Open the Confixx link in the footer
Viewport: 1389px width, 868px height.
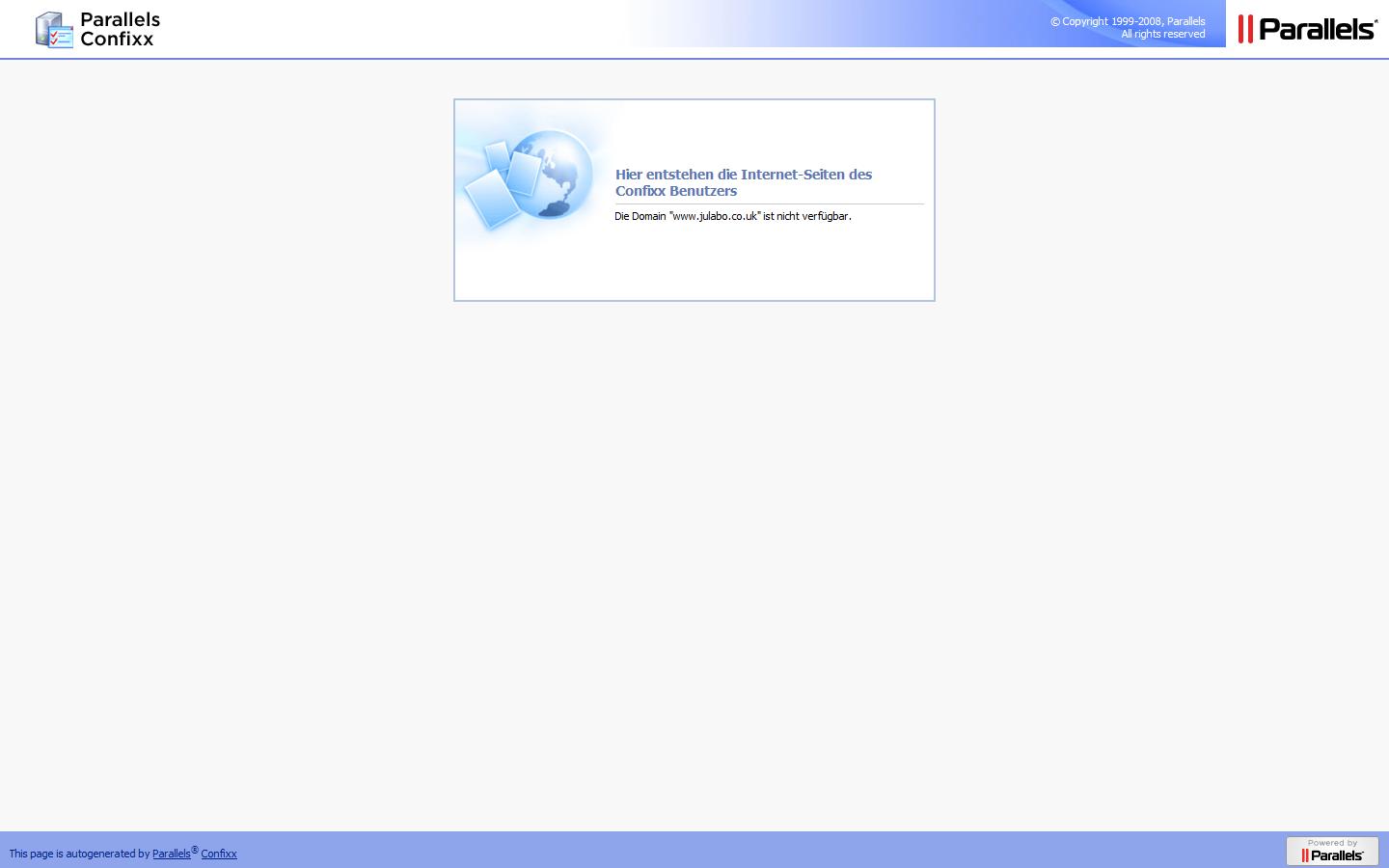click(219, 854)
